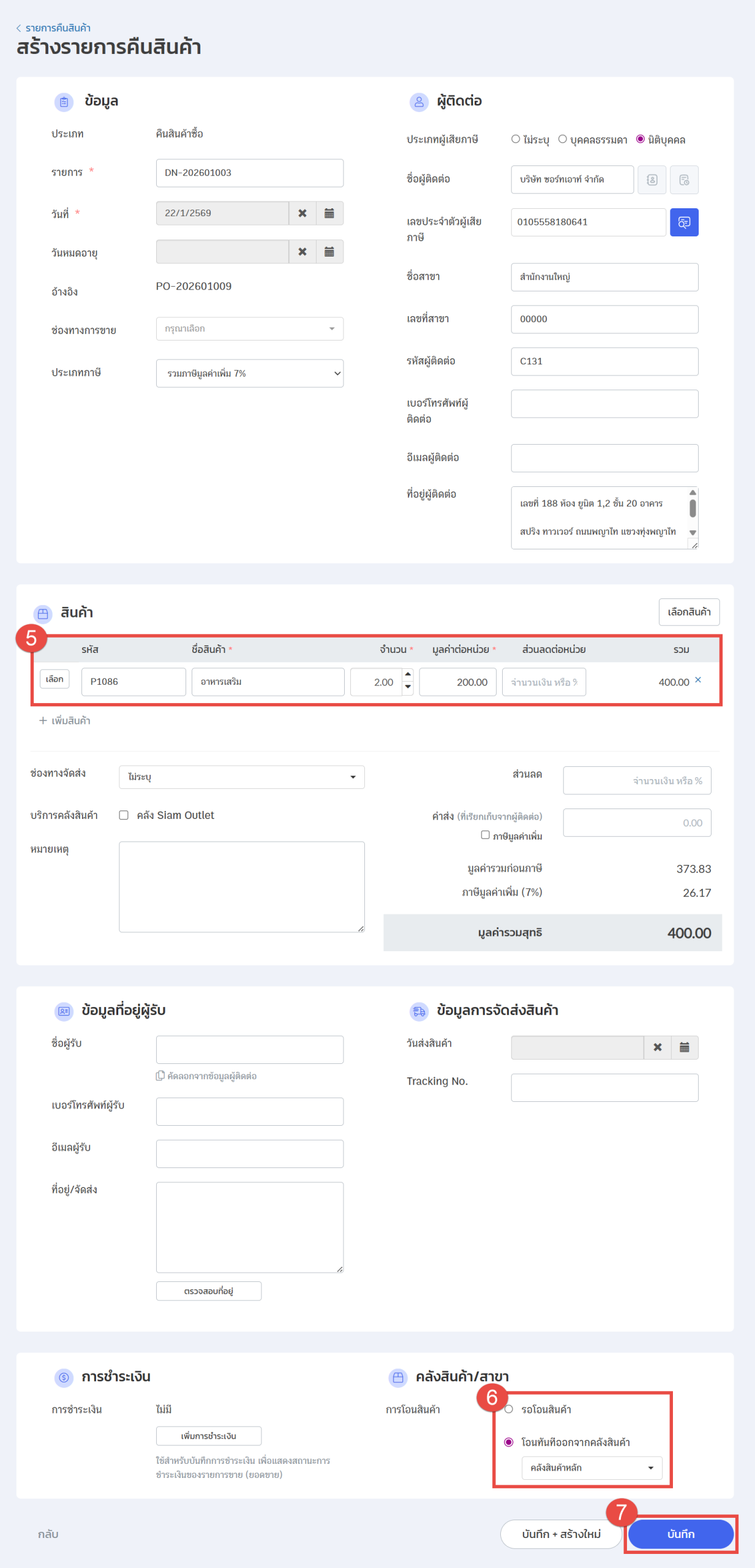Click into the Tracking No. field
The image size is (755, 1568).
(604, 1088)
